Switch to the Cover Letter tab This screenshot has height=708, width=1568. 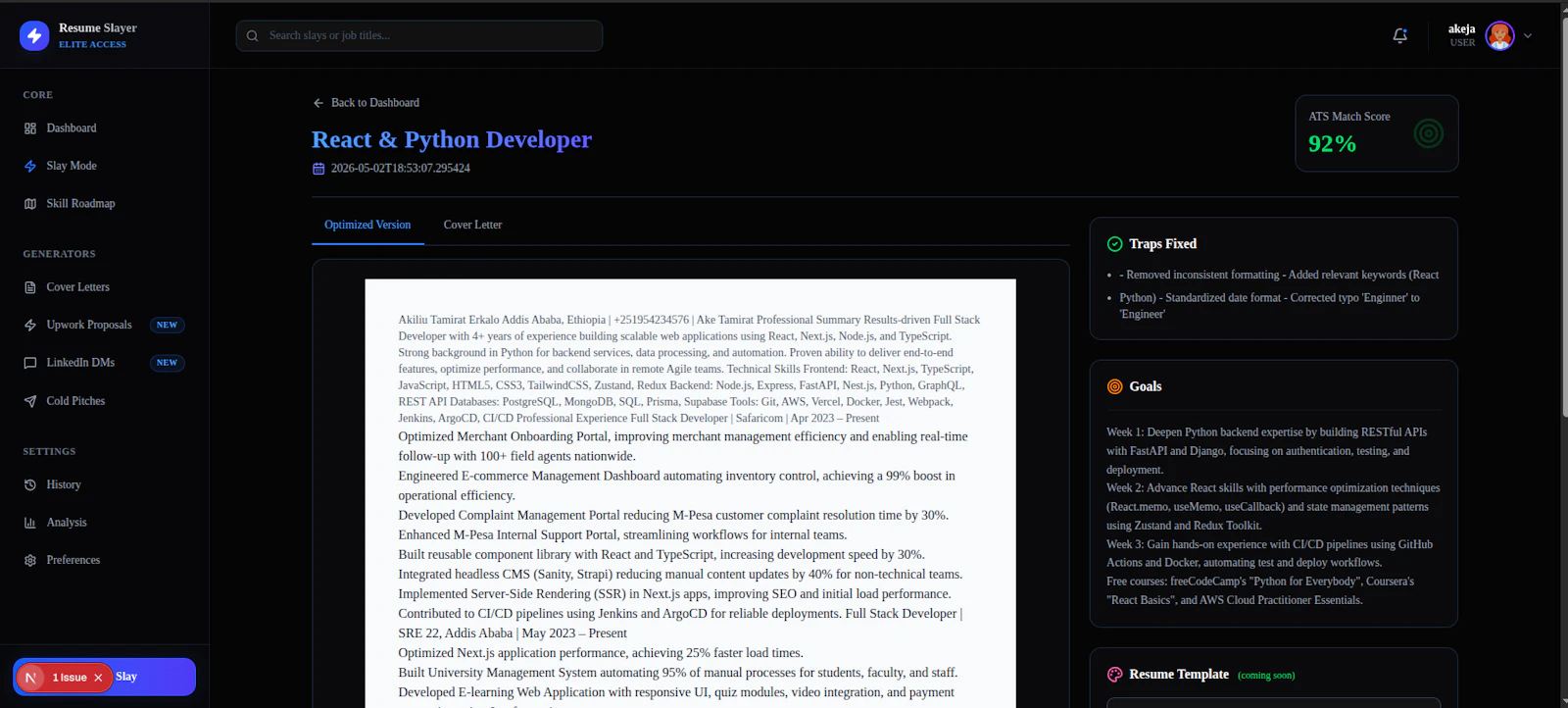click(472, 225)
